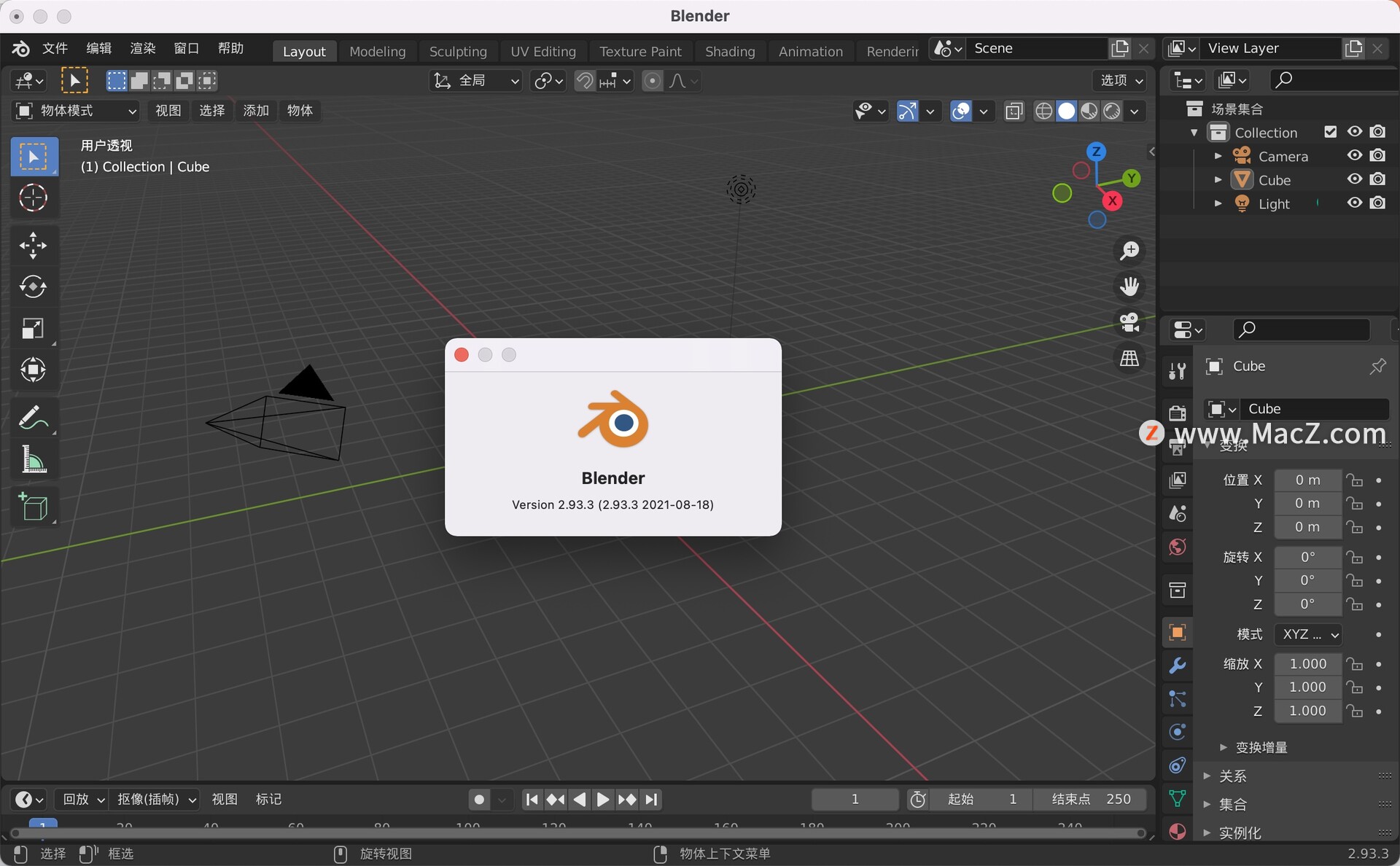This screenshot has width=1400, height=866.
Task: Open the Edit menu
Action: (98, 49)
